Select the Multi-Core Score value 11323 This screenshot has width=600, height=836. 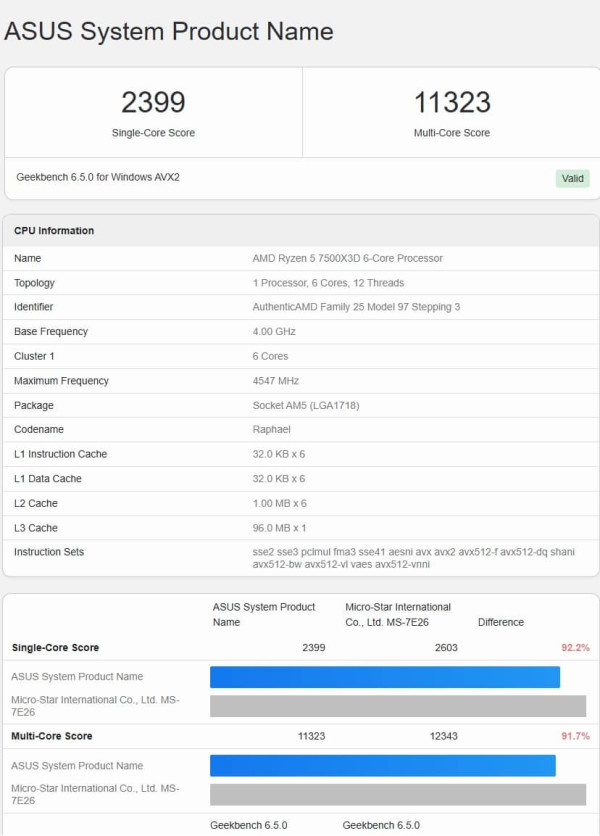pos(449,102)
